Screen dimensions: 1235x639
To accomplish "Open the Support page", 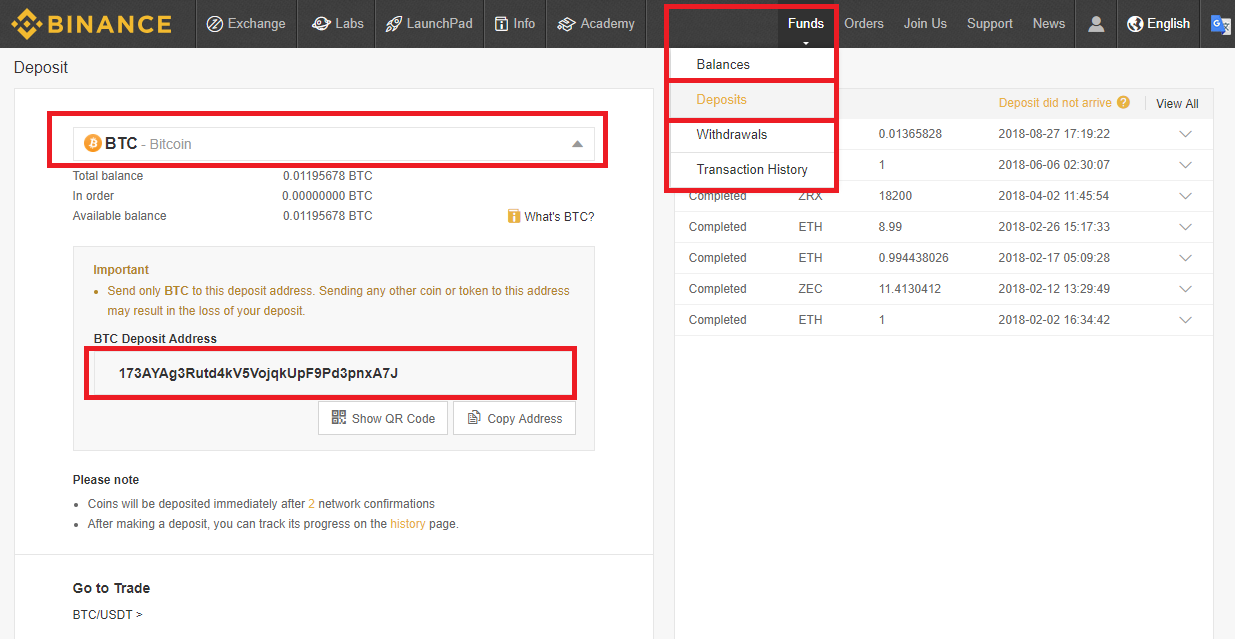I will [990, 24].
